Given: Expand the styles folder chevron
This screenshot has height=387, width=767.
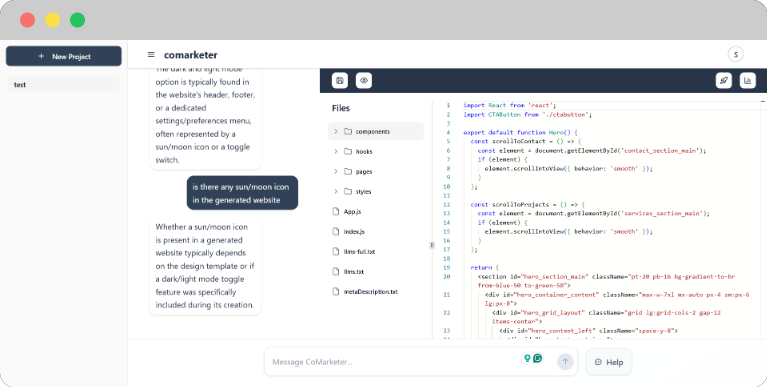Looking at the screenshot, I should 336,191.
